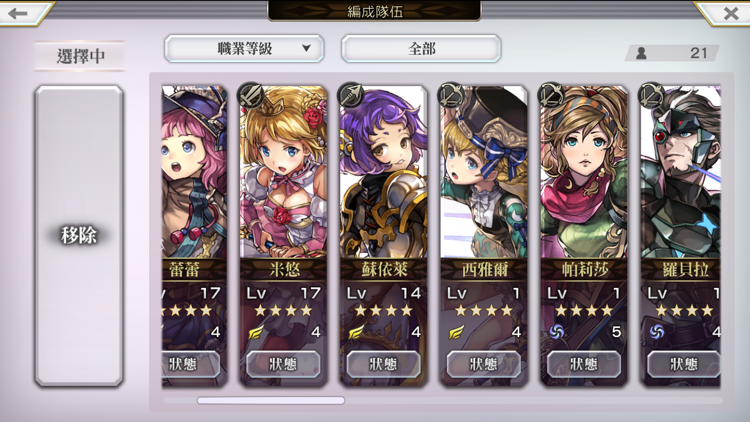Viewport: 750px width, 422px height.
Task: Click the bow class icon on 帕莉莎's card
Action: [x=551, y=94]
